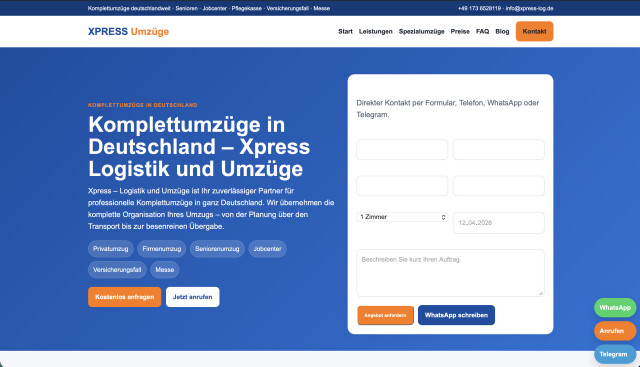Viewport: 640px width, 367px height.
Task: Open the Leistungen menu item
Action: click(x=376, y=31)
